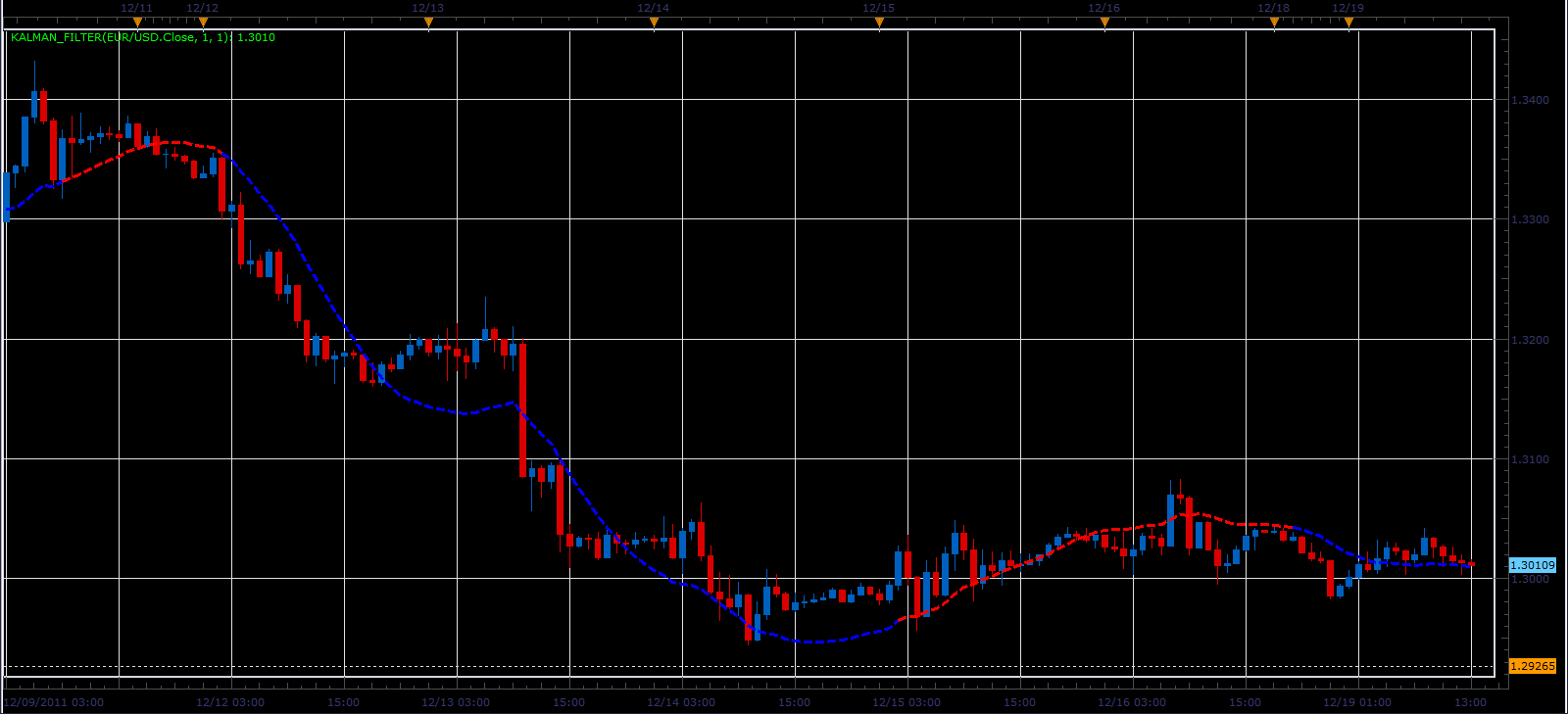Click the 12/16 day marker triangle
This screenshot has height=714, width=1568.
[1104, 23]
